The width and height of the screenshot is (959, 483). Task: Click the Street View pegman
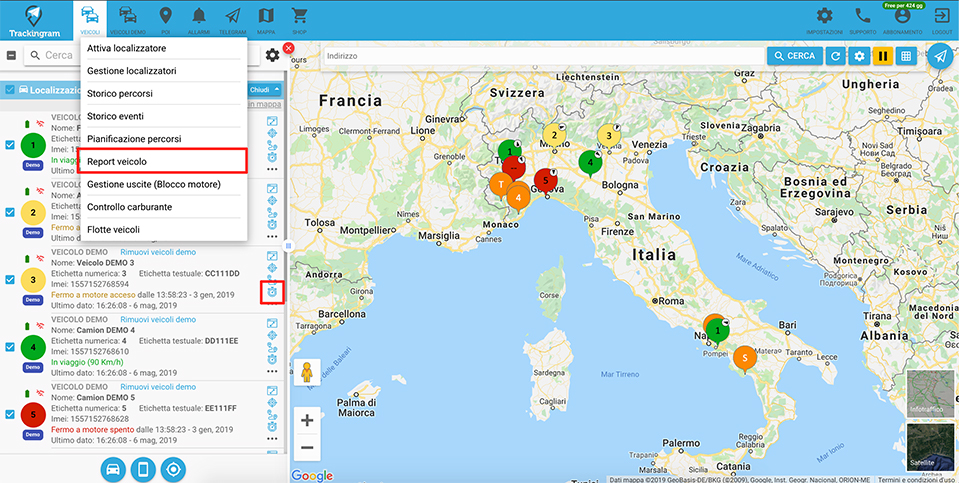[307, 372]
